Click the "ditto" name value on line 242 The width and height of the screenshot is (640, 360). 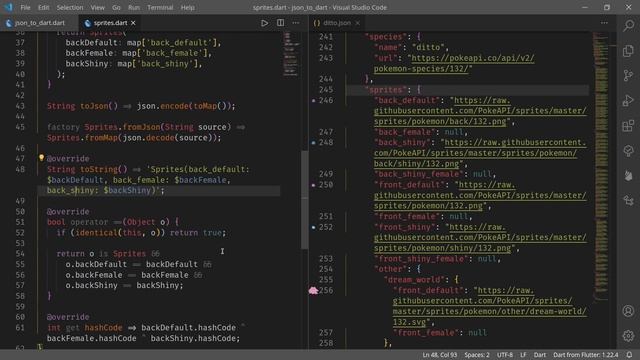pos(428,47)
